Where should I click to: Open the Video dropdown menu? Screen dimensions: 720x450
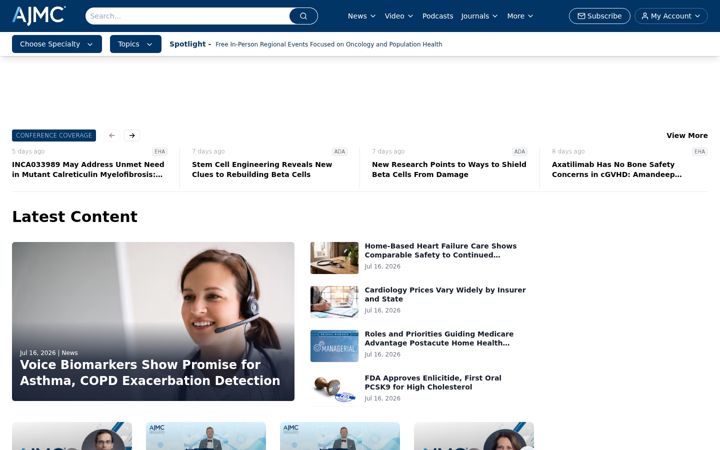(x=399, y=16)
